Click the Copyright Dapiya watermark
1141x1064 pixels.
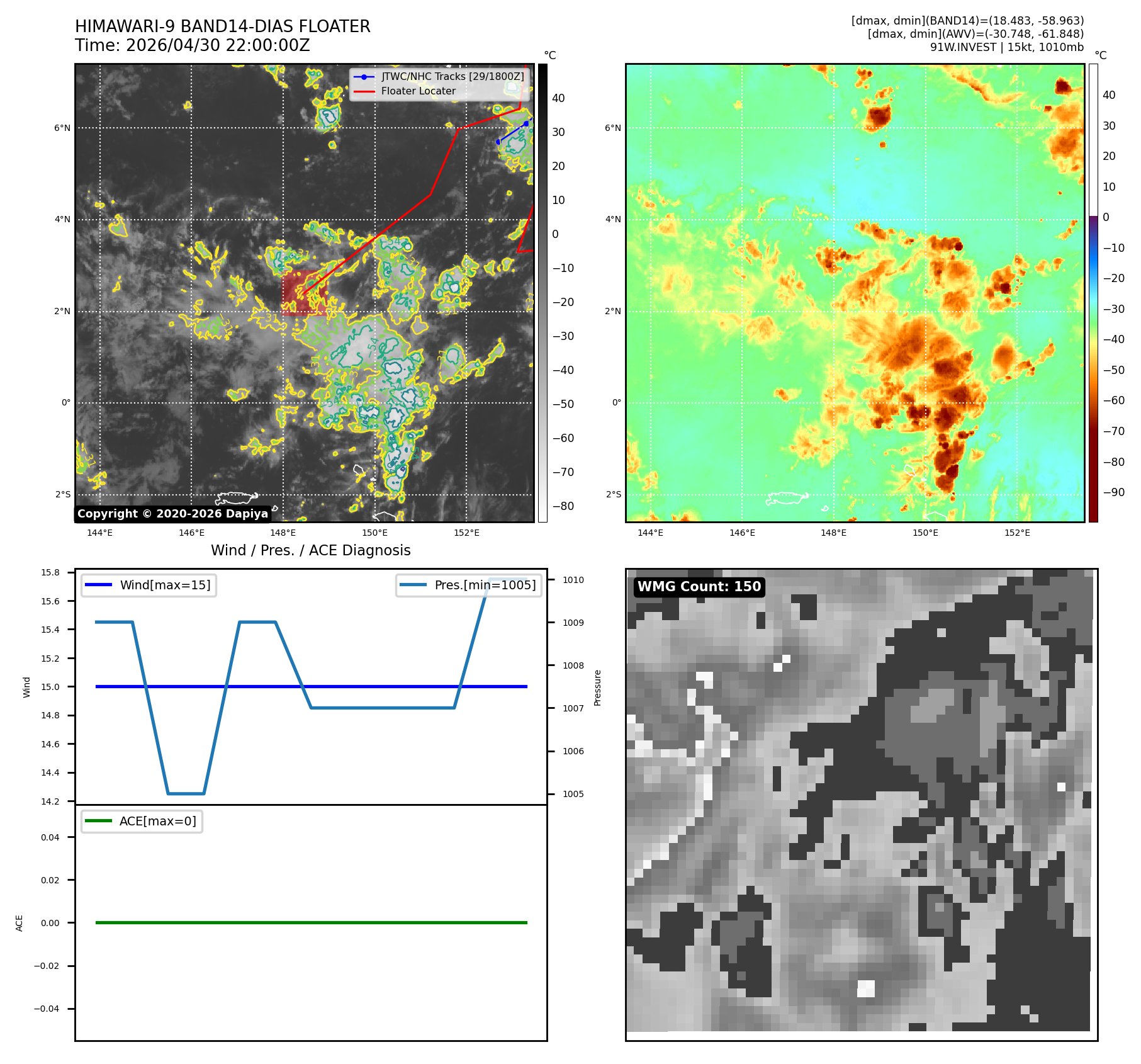pos(173,514)
